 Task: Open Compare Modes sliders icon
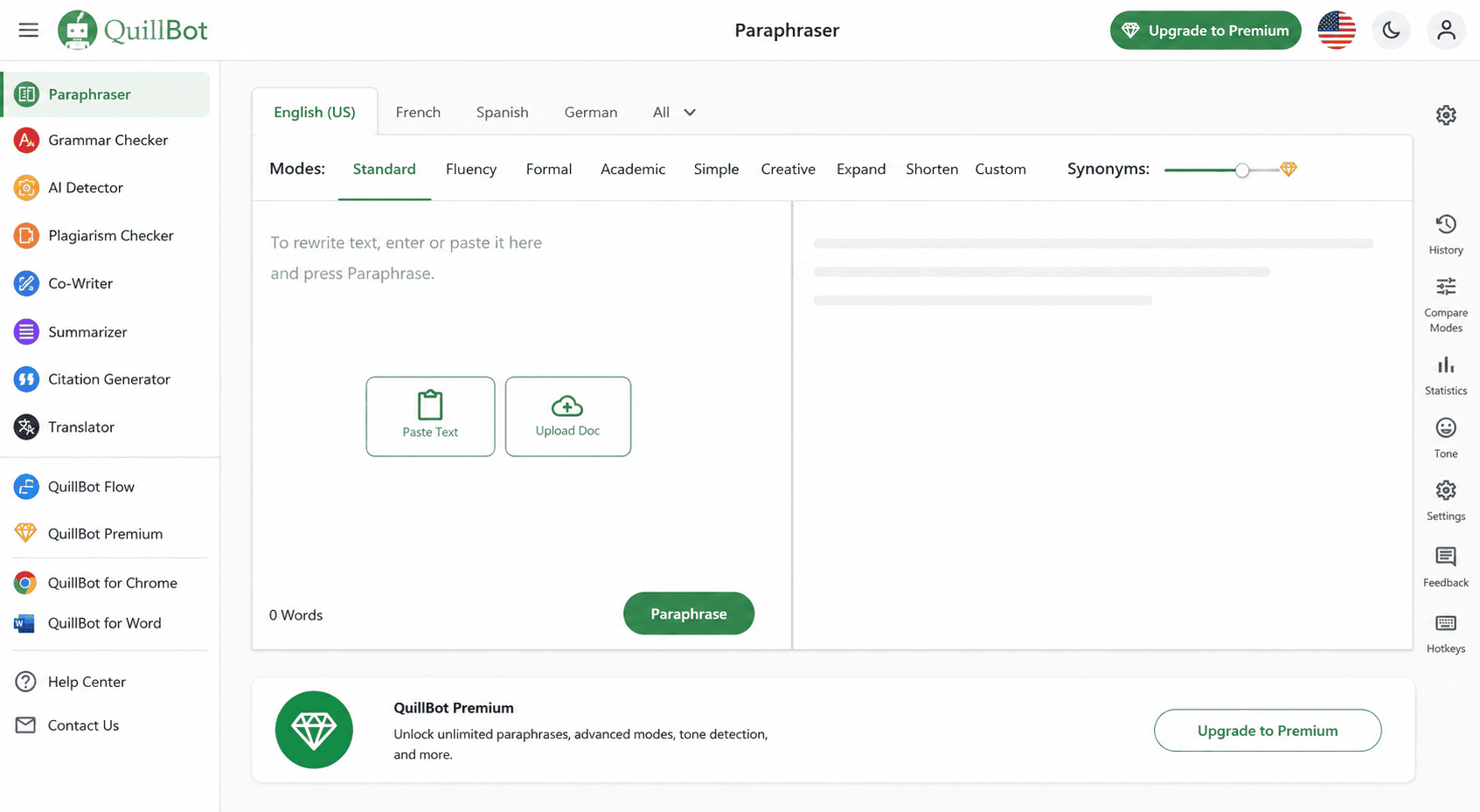1446,287
